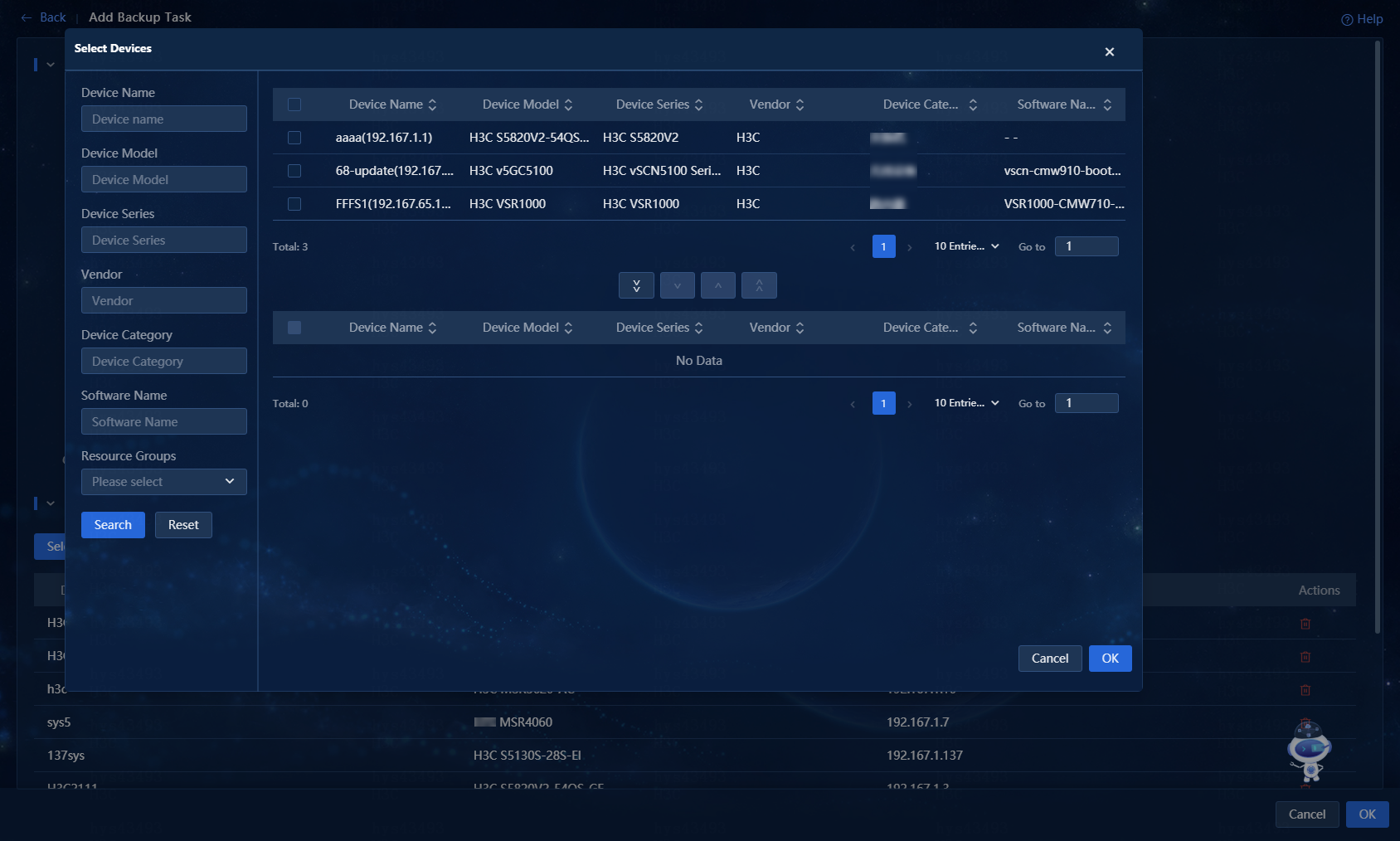
Task: Select the H3C v5GC5100 model cell
Action: [511, 171]
